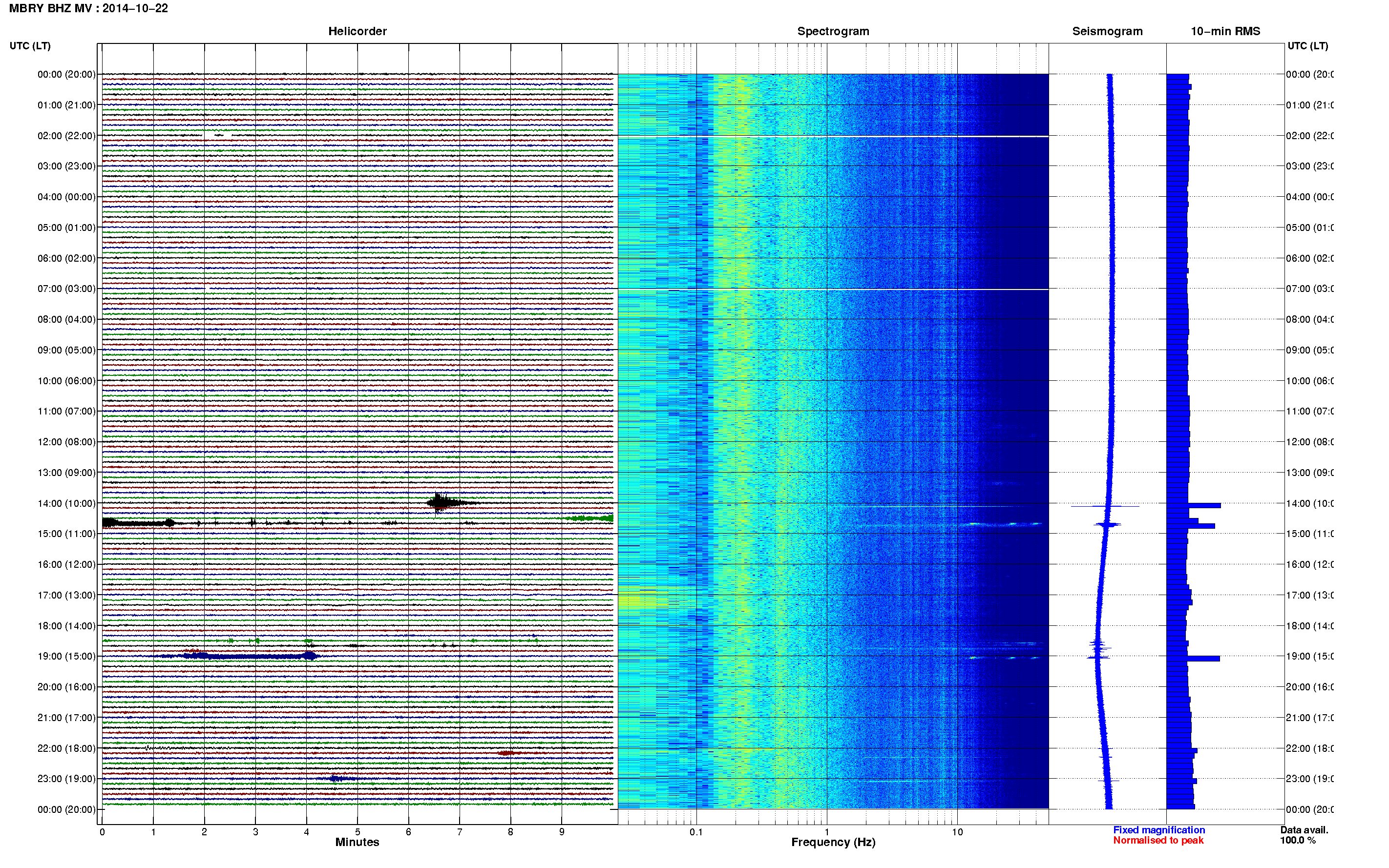This screenshot has height=868, width=1389.
Task: Click the left time label '02:00 (22:00)'
Action: click(66, 136)
